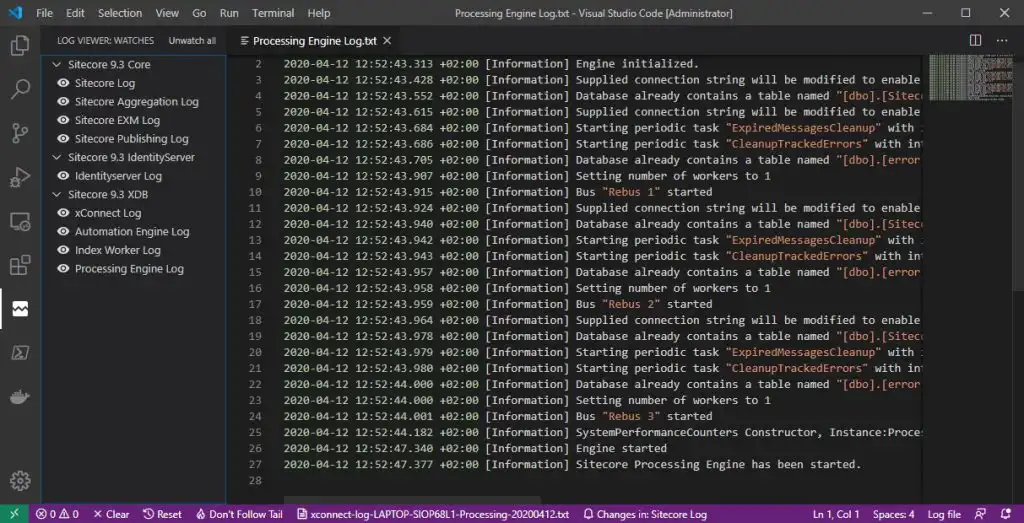Open errors and warnings count in status bar
Image resolution: width=1024 pixels, height=523 pixels.
point(57,514)
